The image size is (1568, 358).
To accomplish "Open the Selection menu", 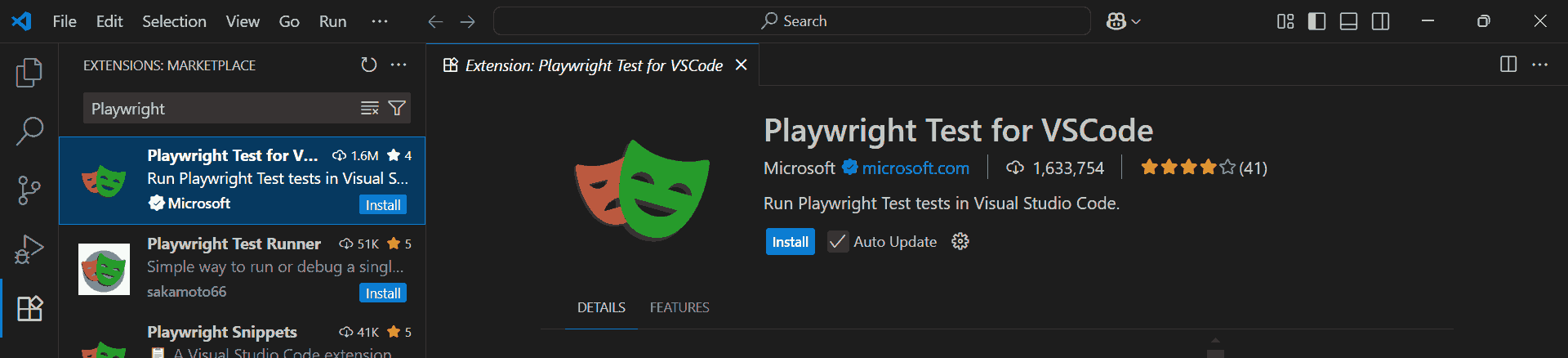I will tap(174, 21).
